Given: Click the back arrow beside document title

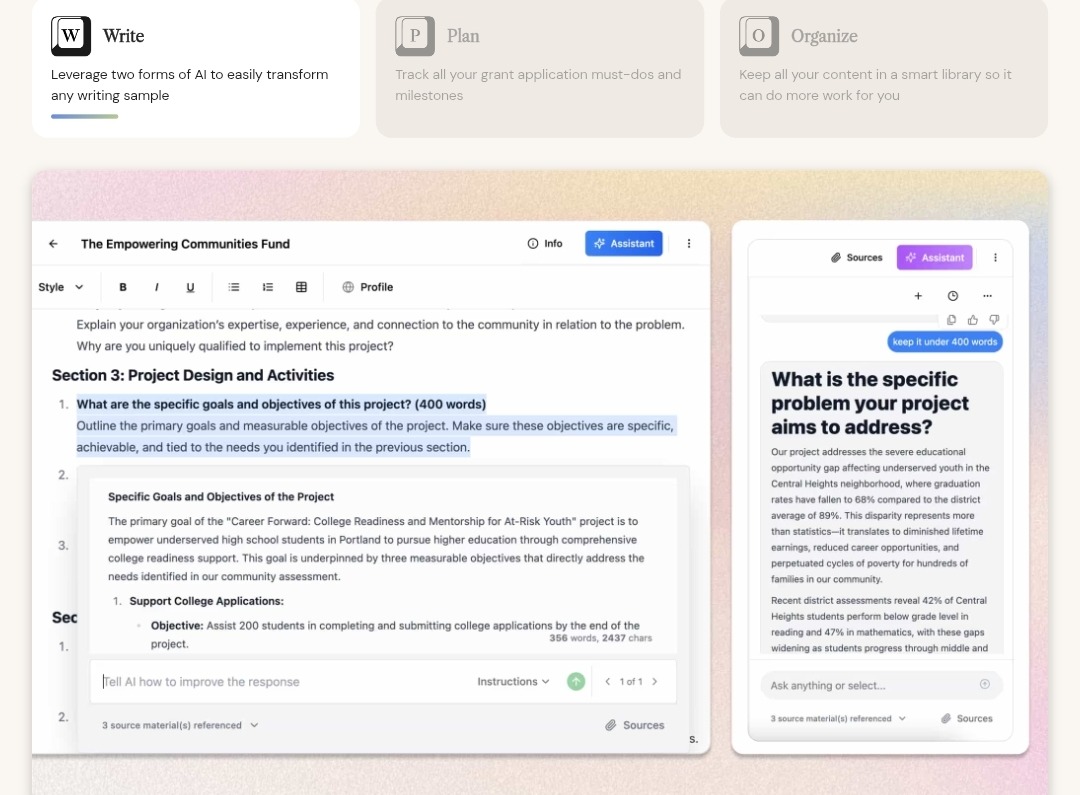Looking at the screenshot, I should tap(54, 244).
